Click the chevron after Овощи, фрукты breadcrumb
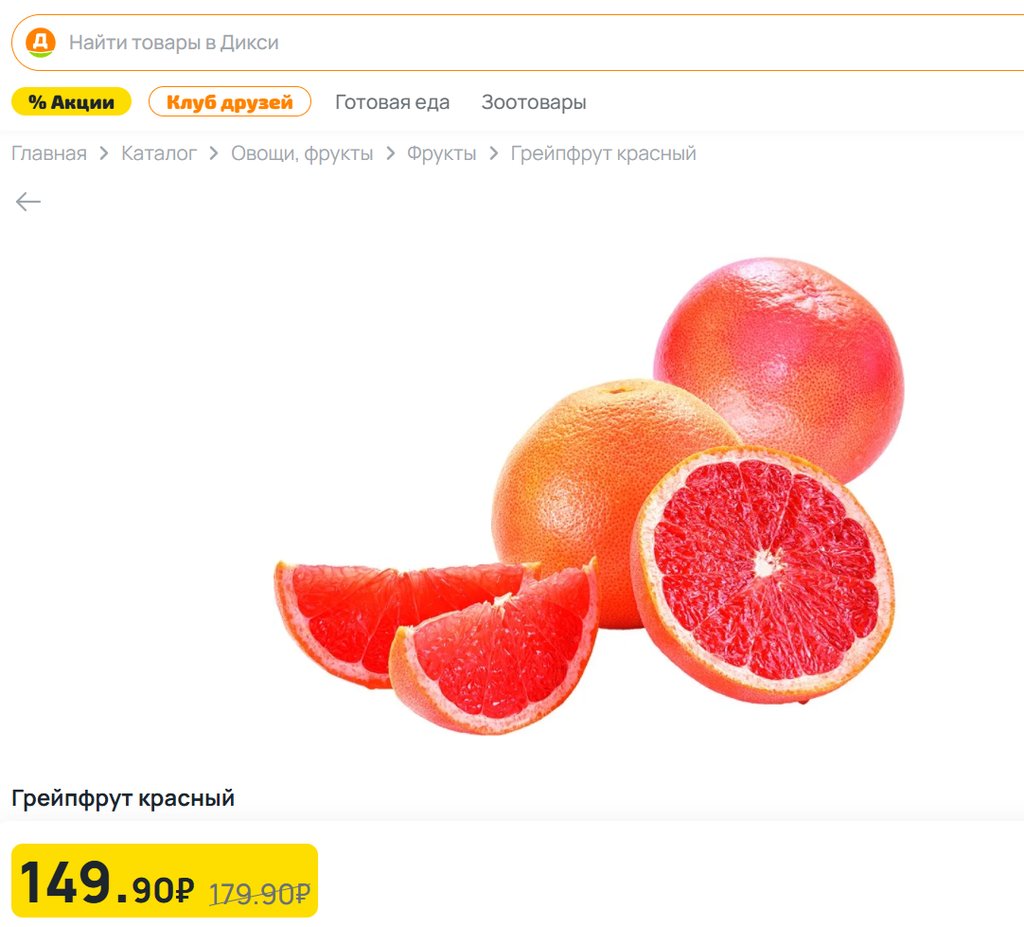The height and width of the screenshot is (927, 1024). pos(390,154)
